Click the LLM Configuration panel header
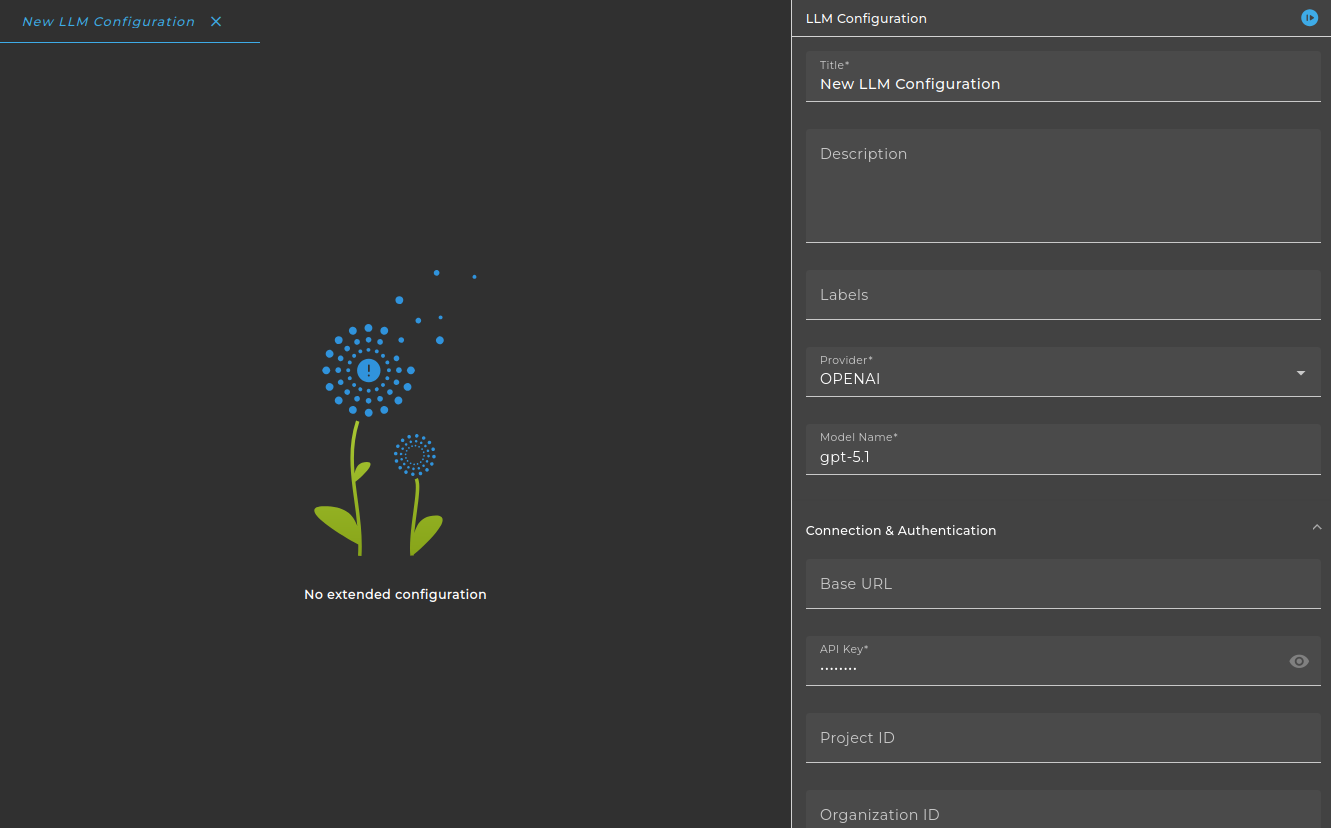This screenshot has width=1331, height=828. pos(866,18)
